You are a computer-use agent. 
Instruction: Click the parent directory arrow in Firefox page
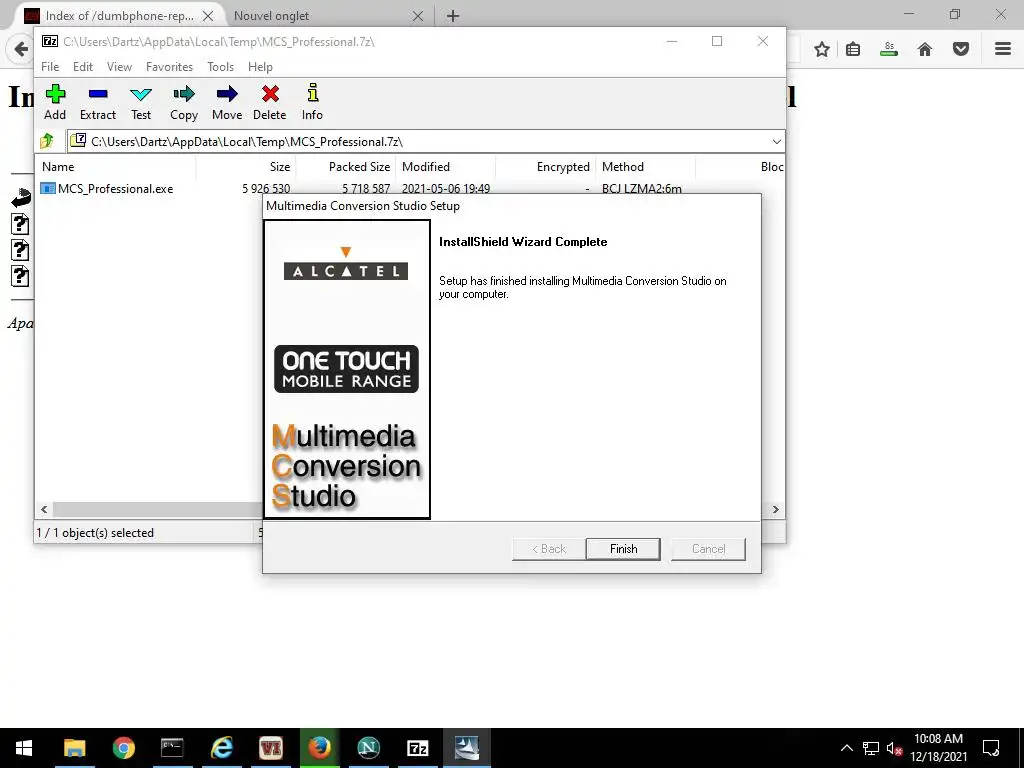click(x=21, y=197)
